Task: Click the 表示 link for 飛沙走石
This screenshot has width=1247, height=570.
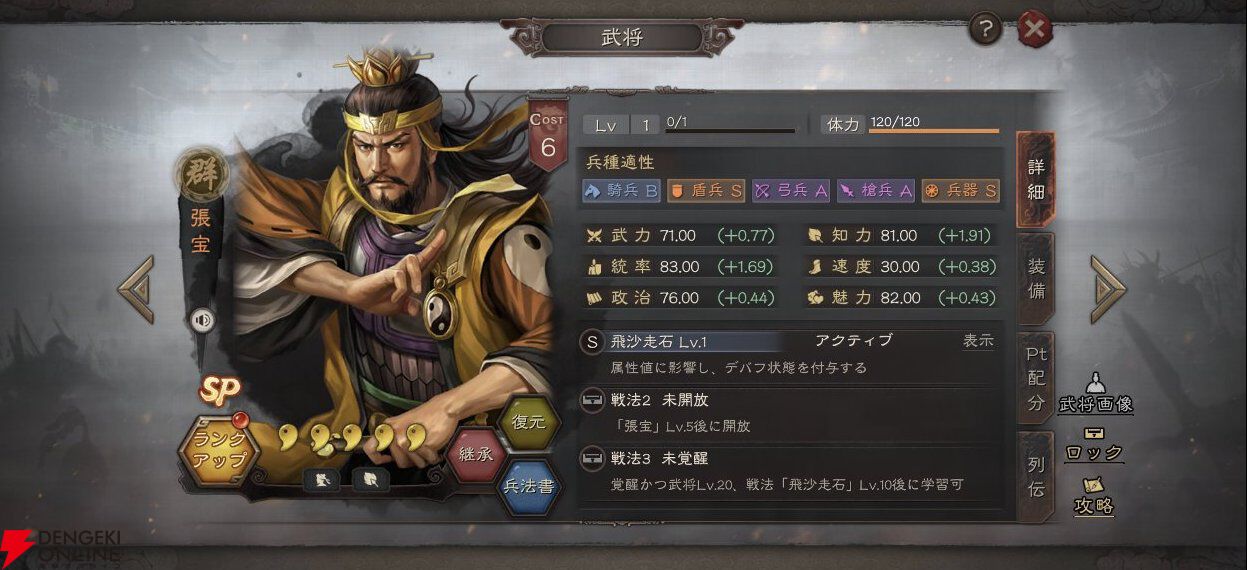Action: 978,341
